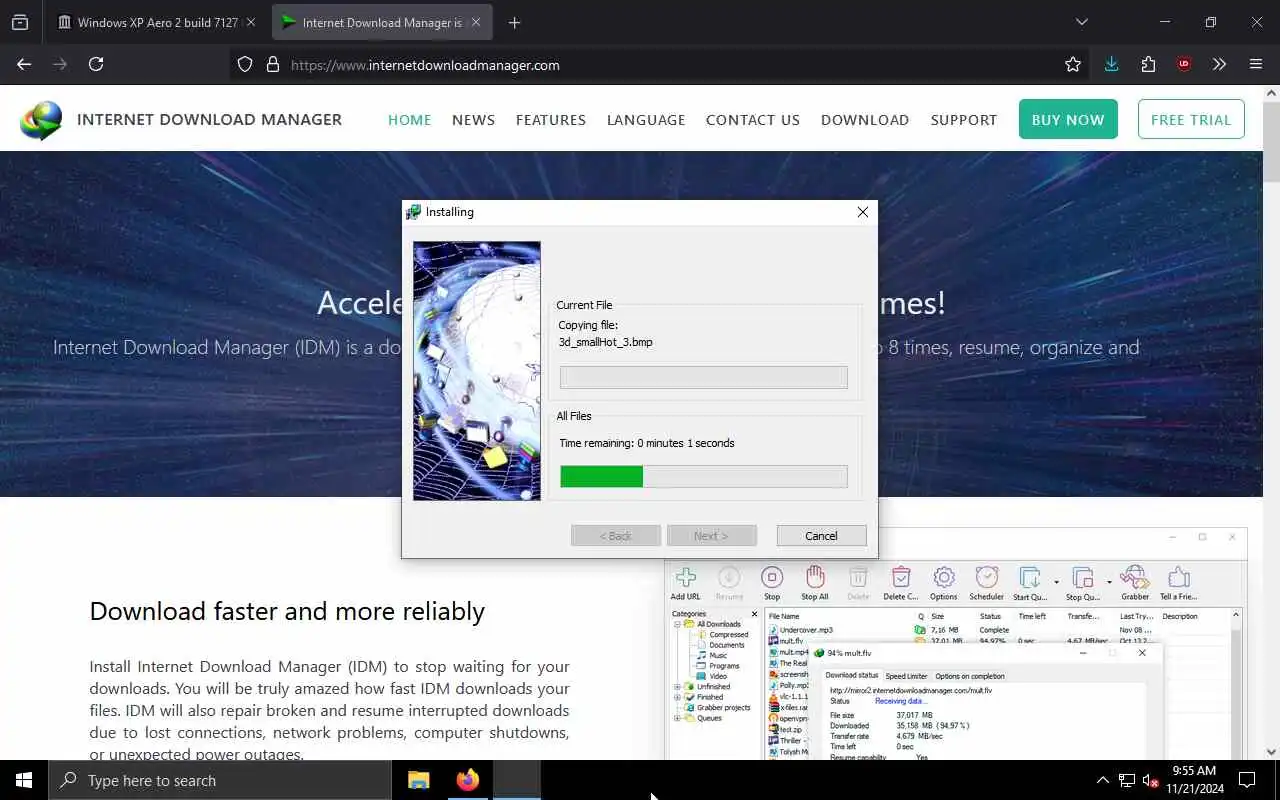
Task: Click the green BUY NOW button
Action: pyautogui.click(x=1068, y=119)
